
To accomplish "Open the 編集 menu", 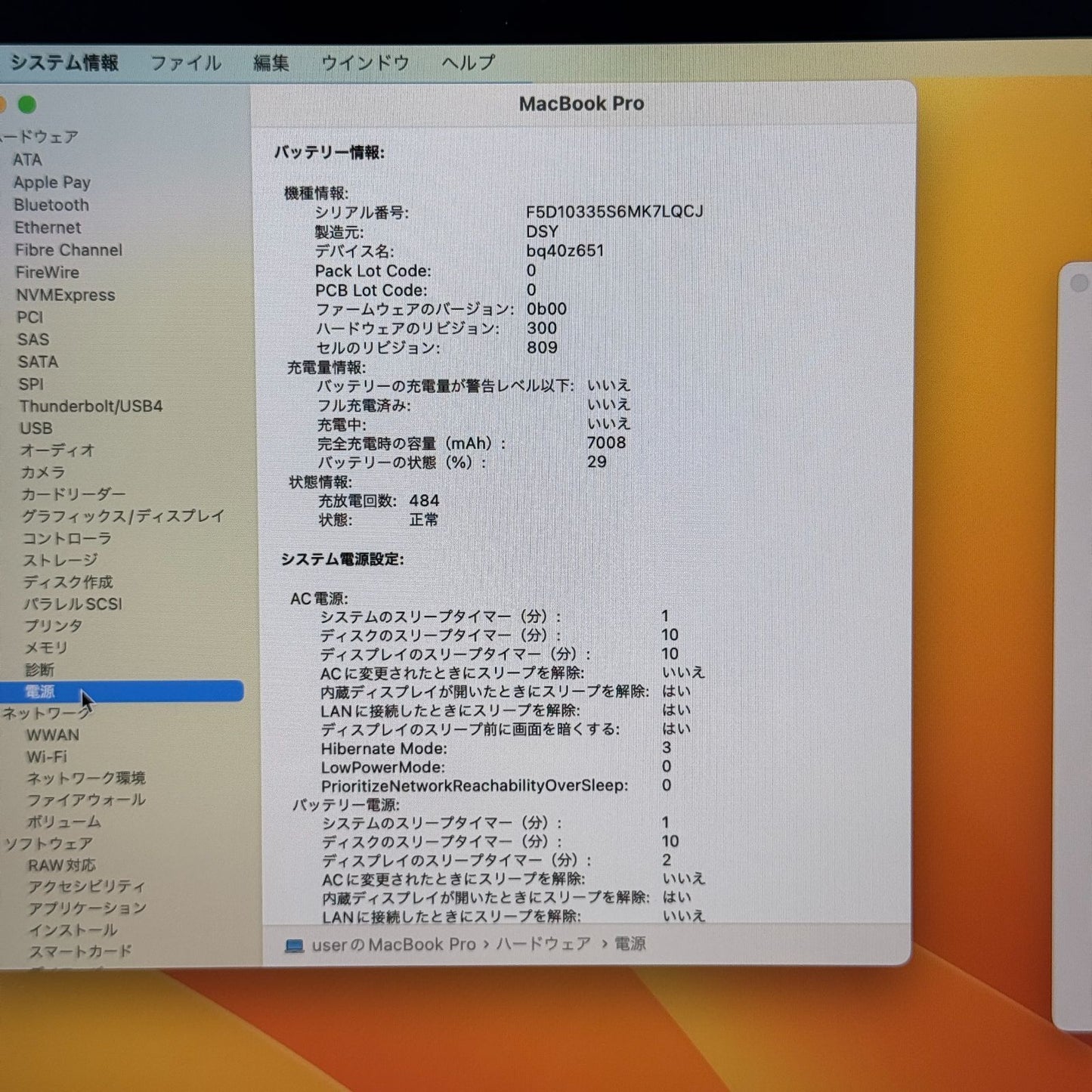I will coord(271,63).
